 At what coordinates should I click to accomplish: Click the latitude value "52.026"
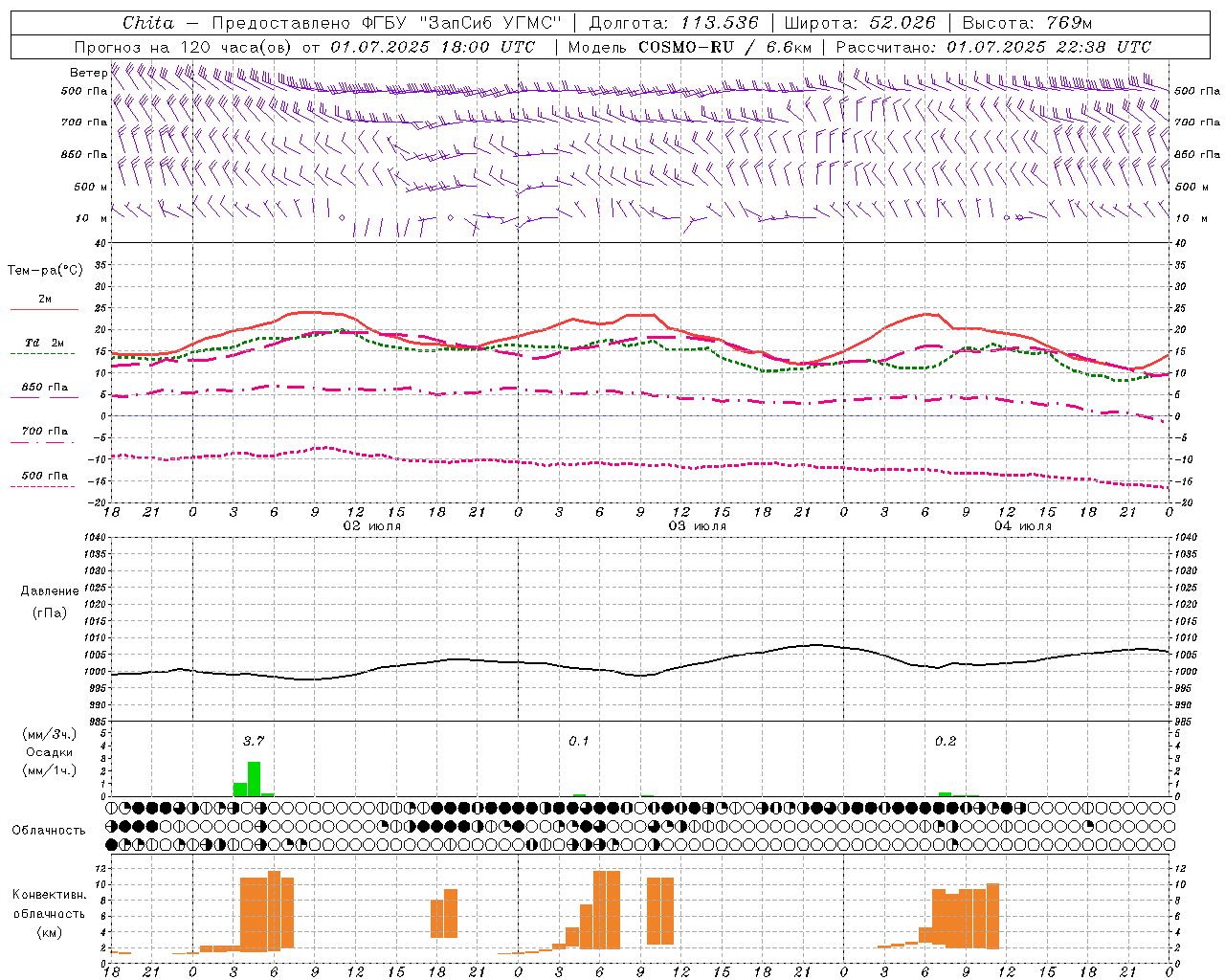902,23
